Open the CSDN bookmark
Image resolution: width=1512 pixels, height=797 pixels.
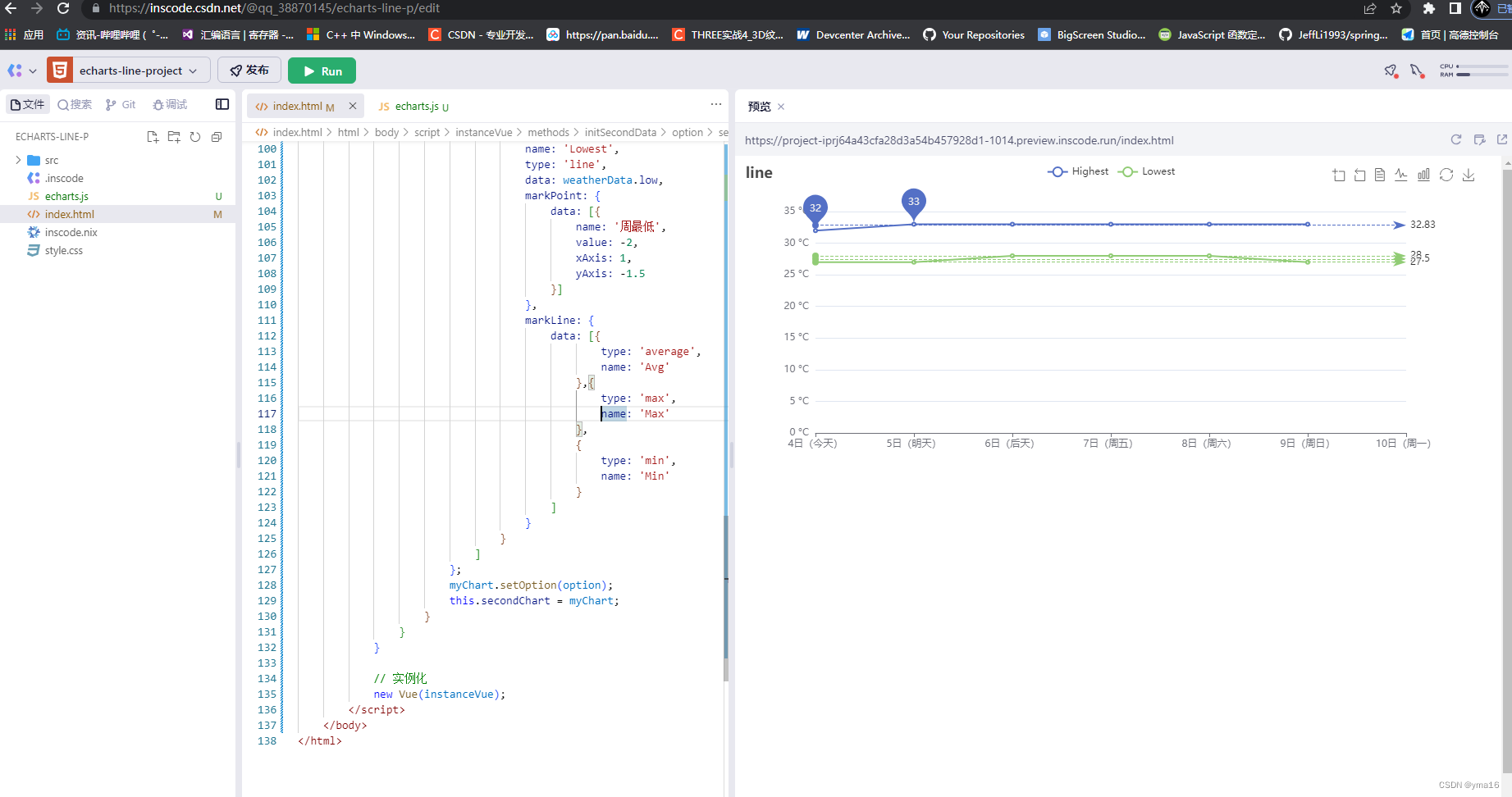[481, 34]
